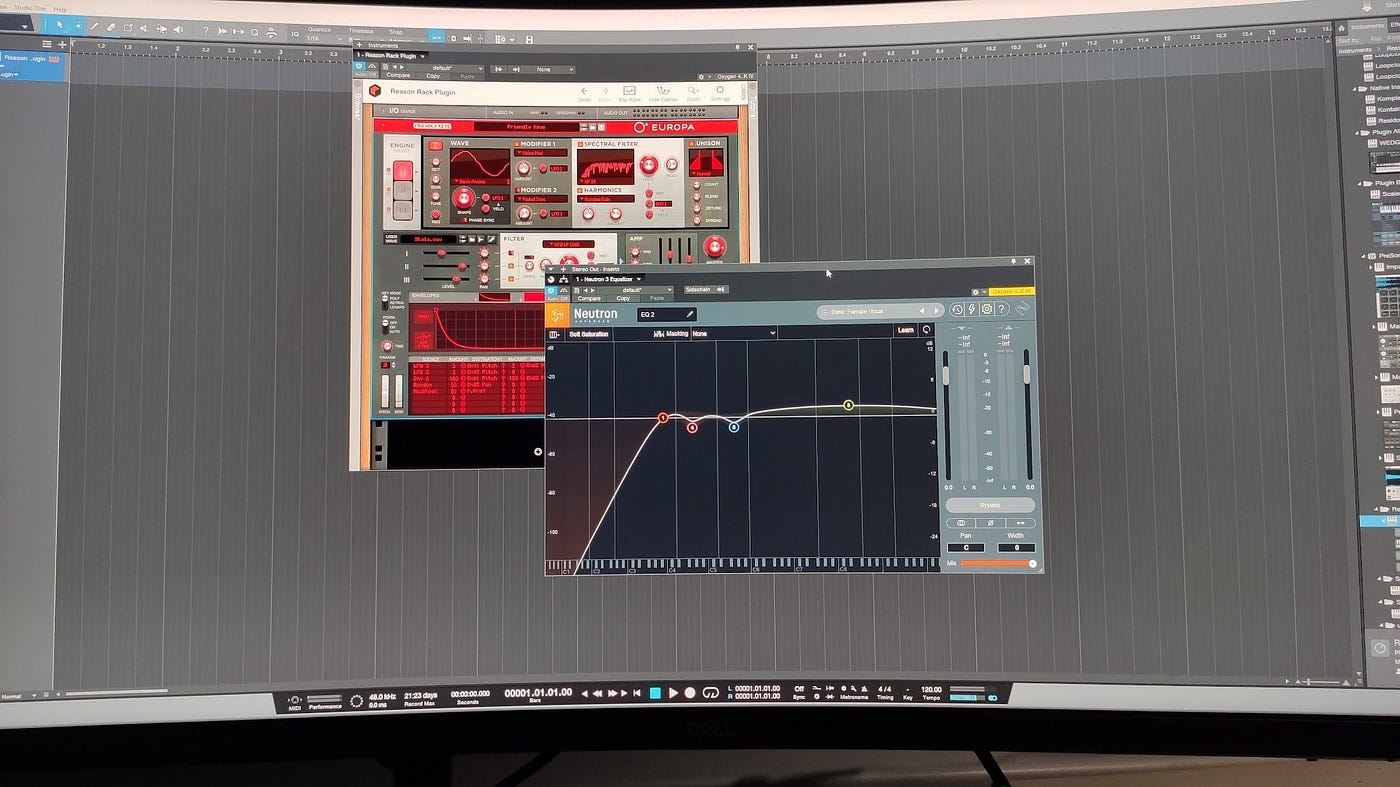
Task: Click Neutron Pan value field
Action: [x=966, y=547]
